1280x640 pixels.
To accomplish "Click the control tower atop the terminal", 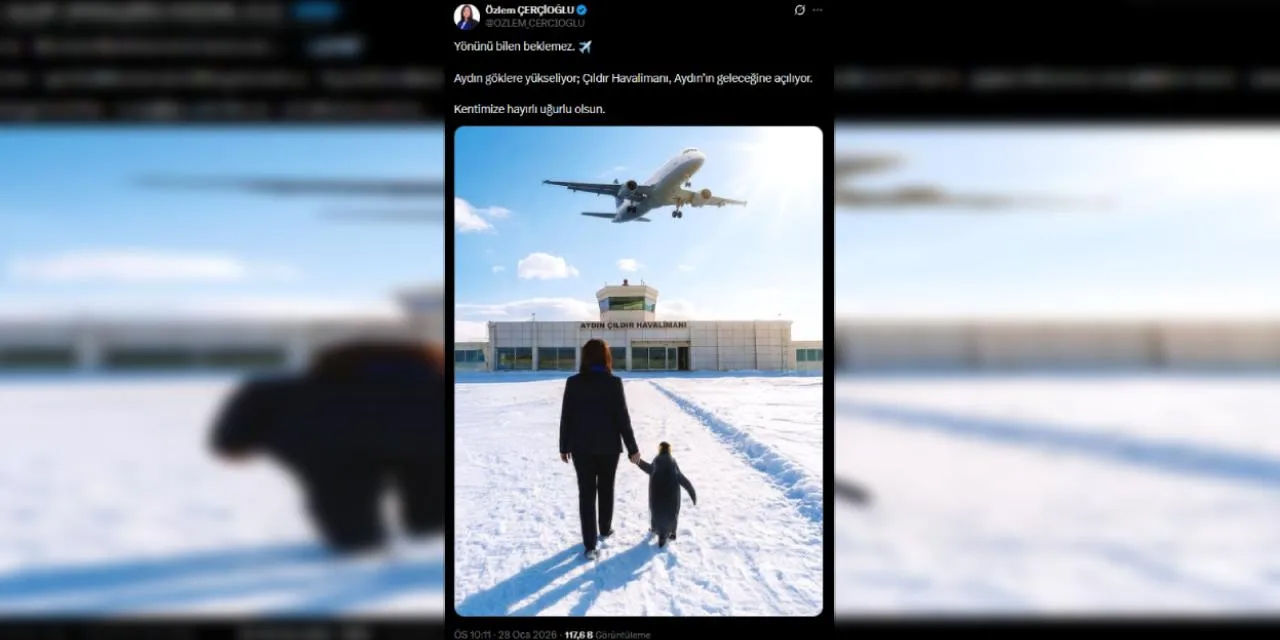I will (627, 300).
